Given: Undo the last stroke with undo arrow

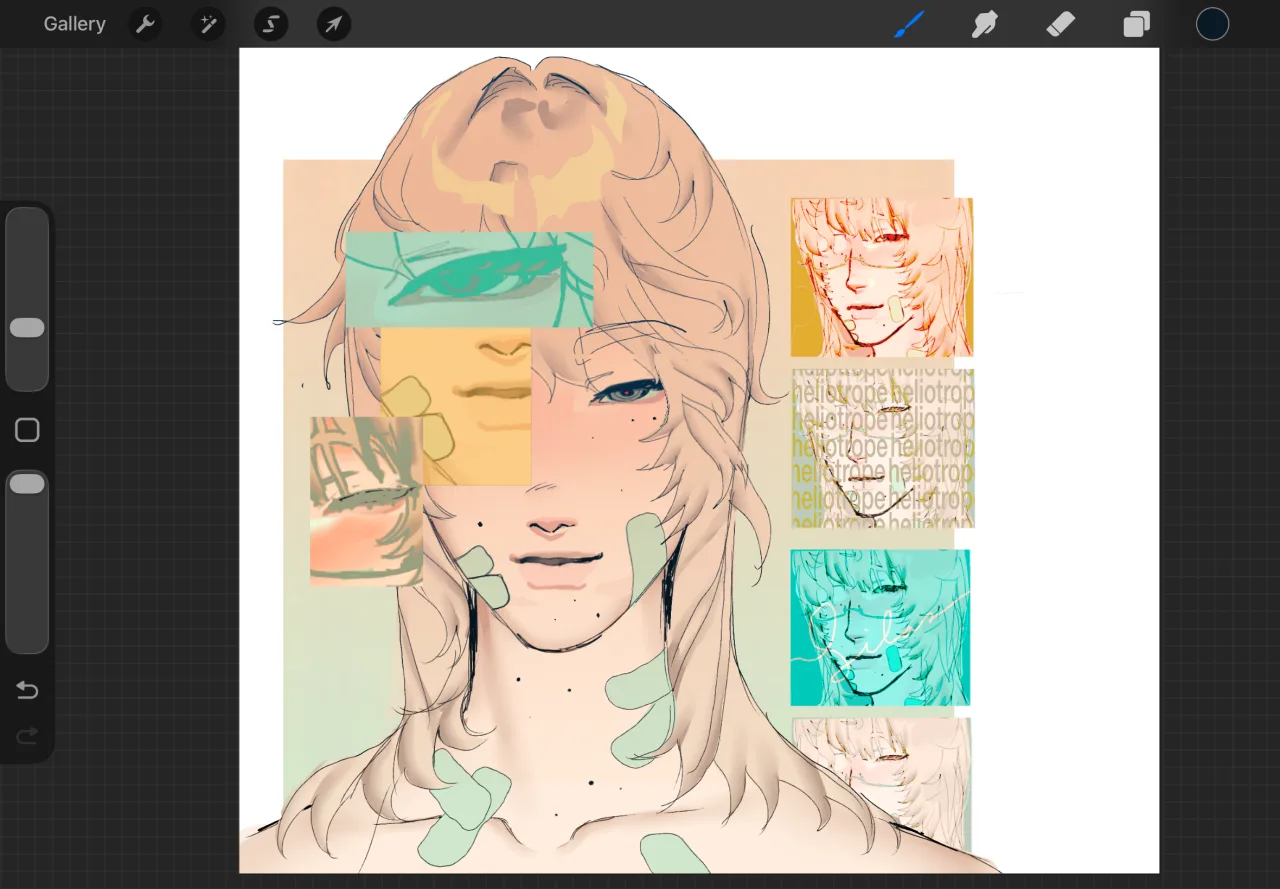Looking at the screenshot, I should pyautogui.click(x=27, y=690).
